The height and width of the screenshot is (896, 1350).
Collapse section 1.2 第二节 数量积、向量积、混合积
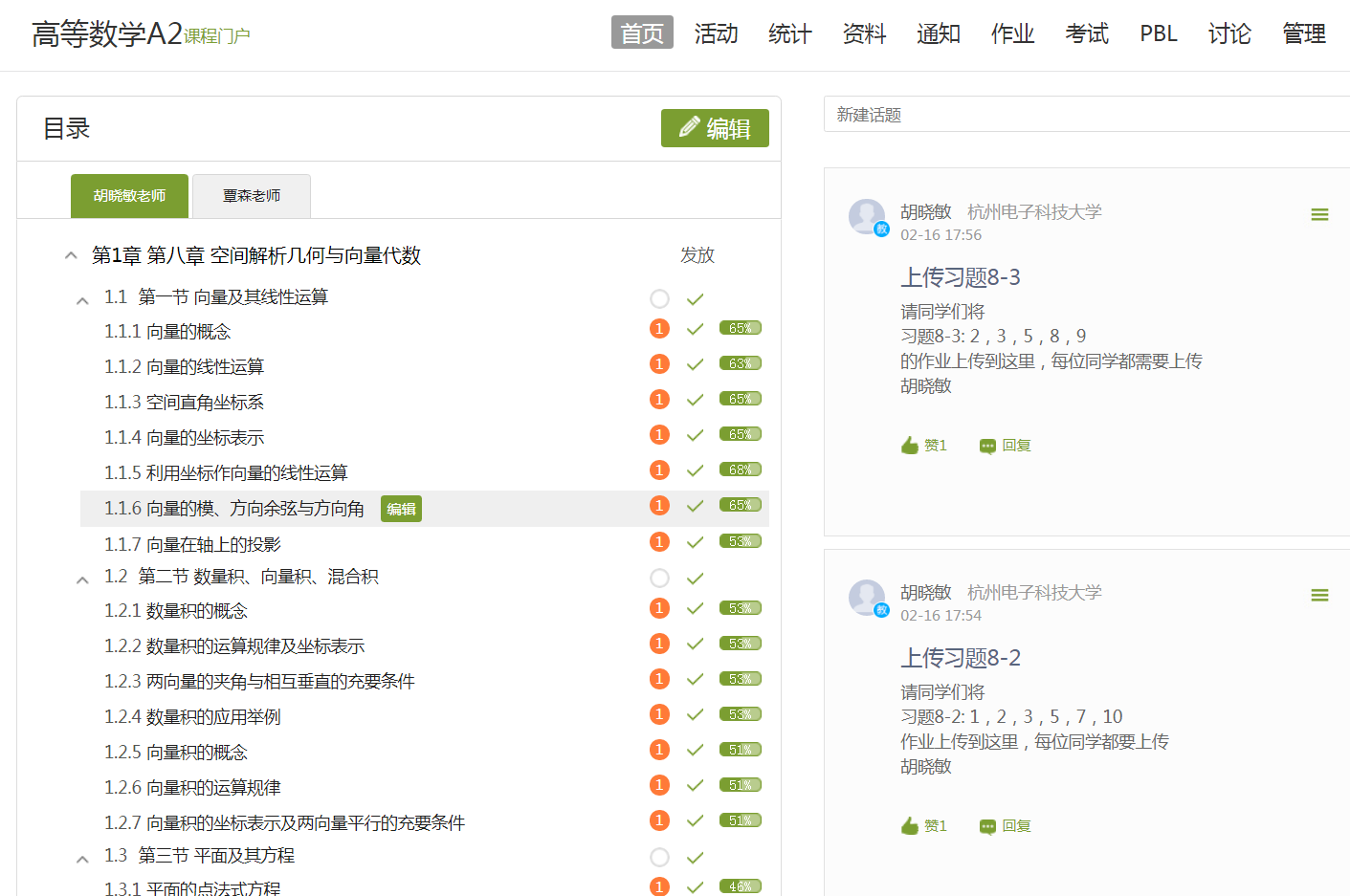coord(82,579)
